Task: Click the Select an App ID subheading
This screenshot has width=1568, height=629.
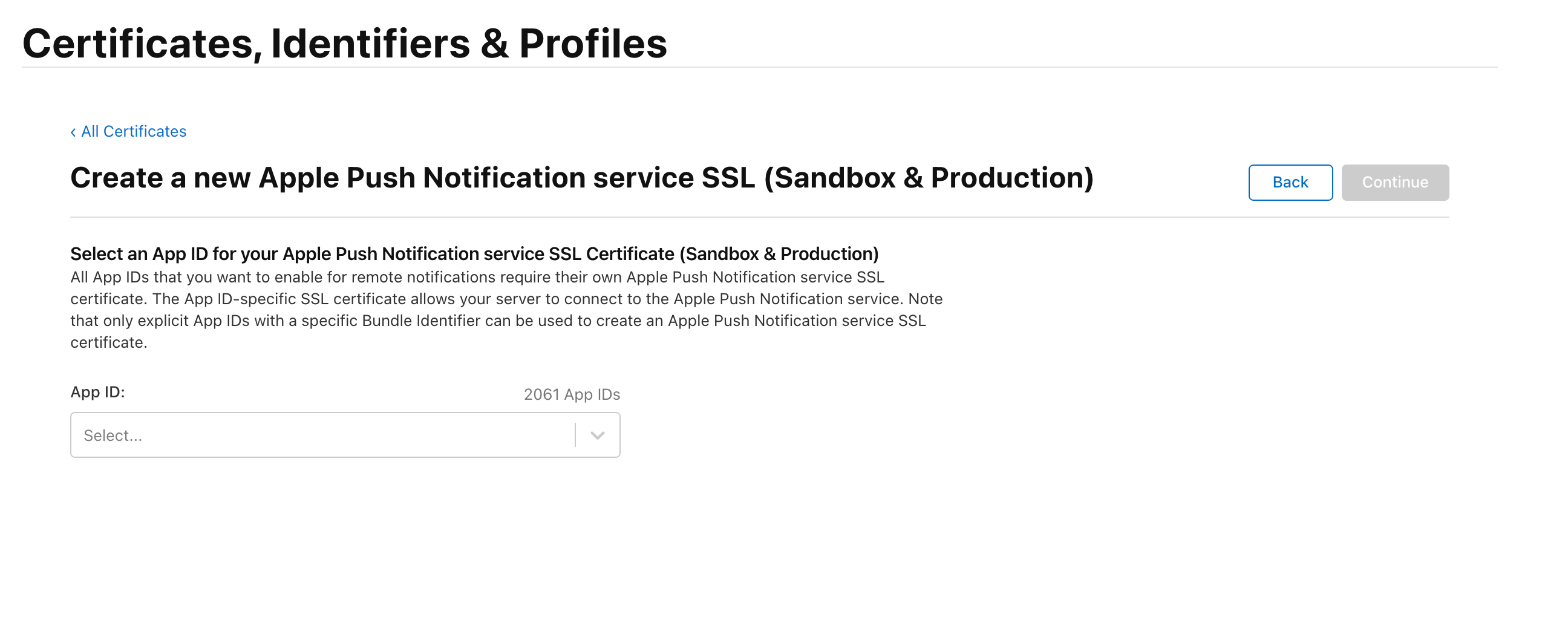Action: point(474,253)
